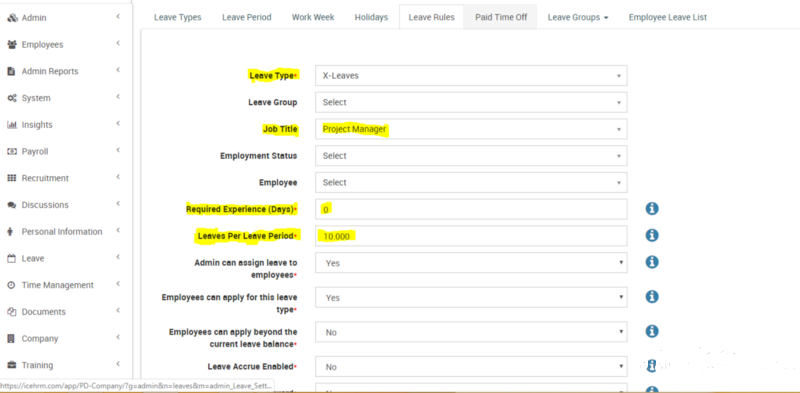This screenshot has width=800, height=393.
Task: Click the Personal Information person icon
Action: [11, 232]
